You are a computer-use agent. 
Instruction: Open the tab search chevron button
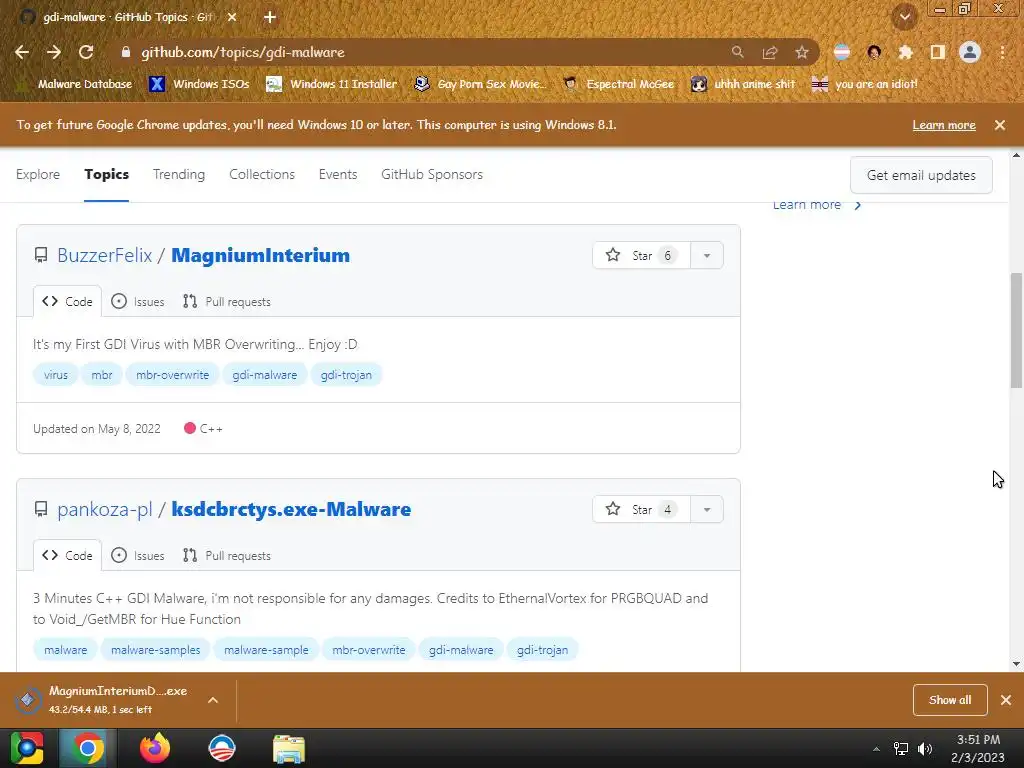pos(904,17)
